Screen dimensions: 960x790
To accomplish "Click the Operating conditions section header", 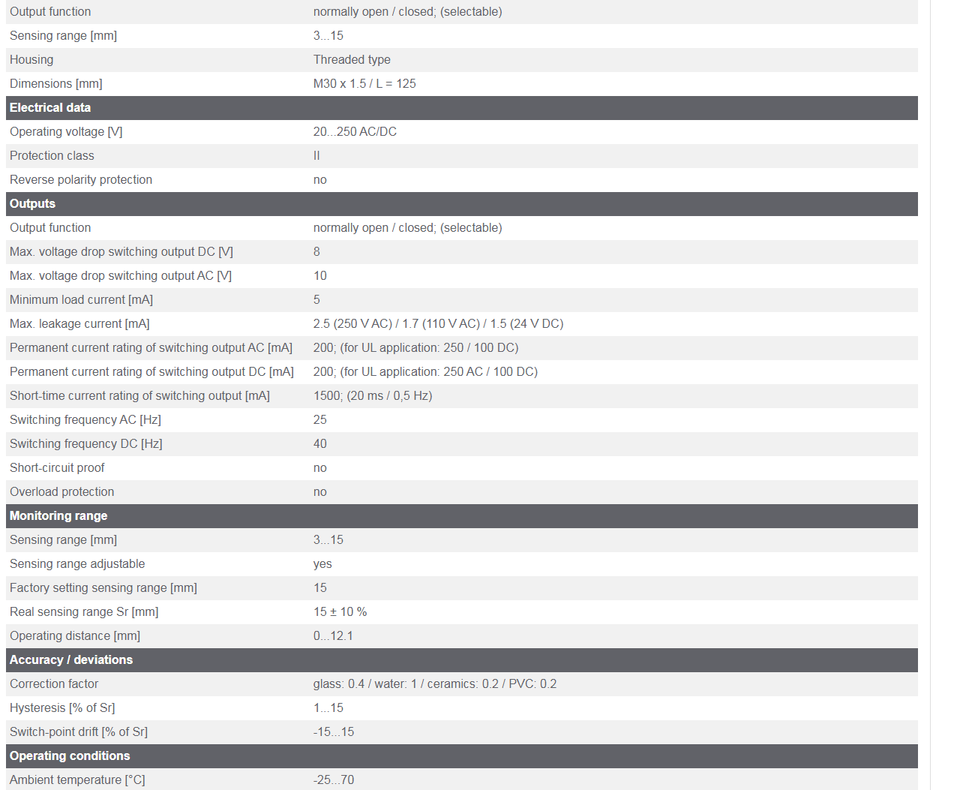I will 70,756.
